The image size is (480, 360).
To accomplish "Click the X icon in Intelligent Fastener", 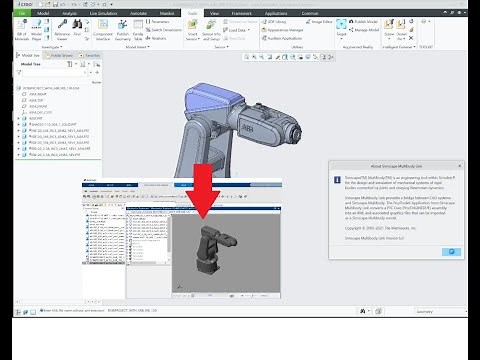I will [411, 38].
